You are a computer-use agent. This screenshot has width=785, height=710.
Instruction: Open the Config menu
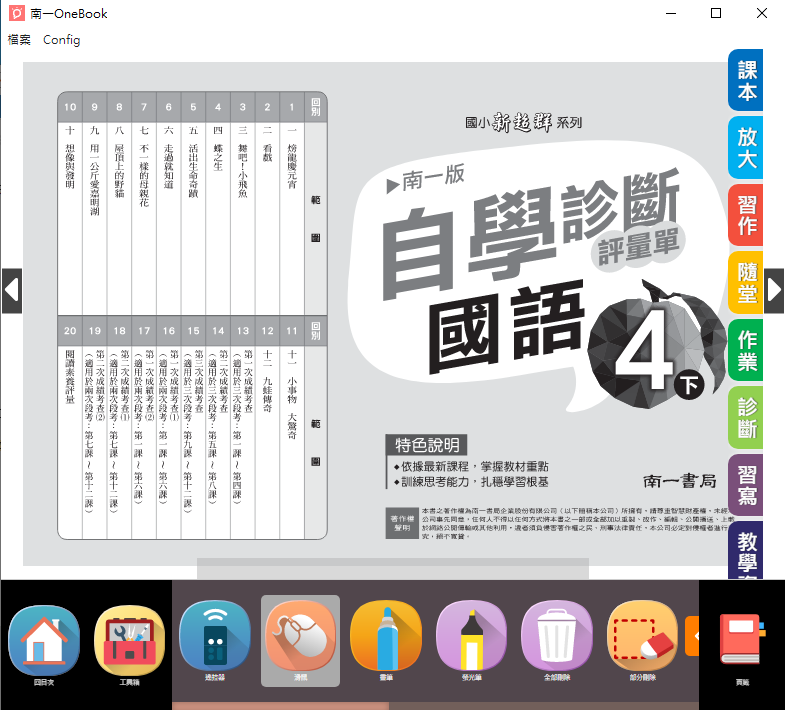coord(62,40)
